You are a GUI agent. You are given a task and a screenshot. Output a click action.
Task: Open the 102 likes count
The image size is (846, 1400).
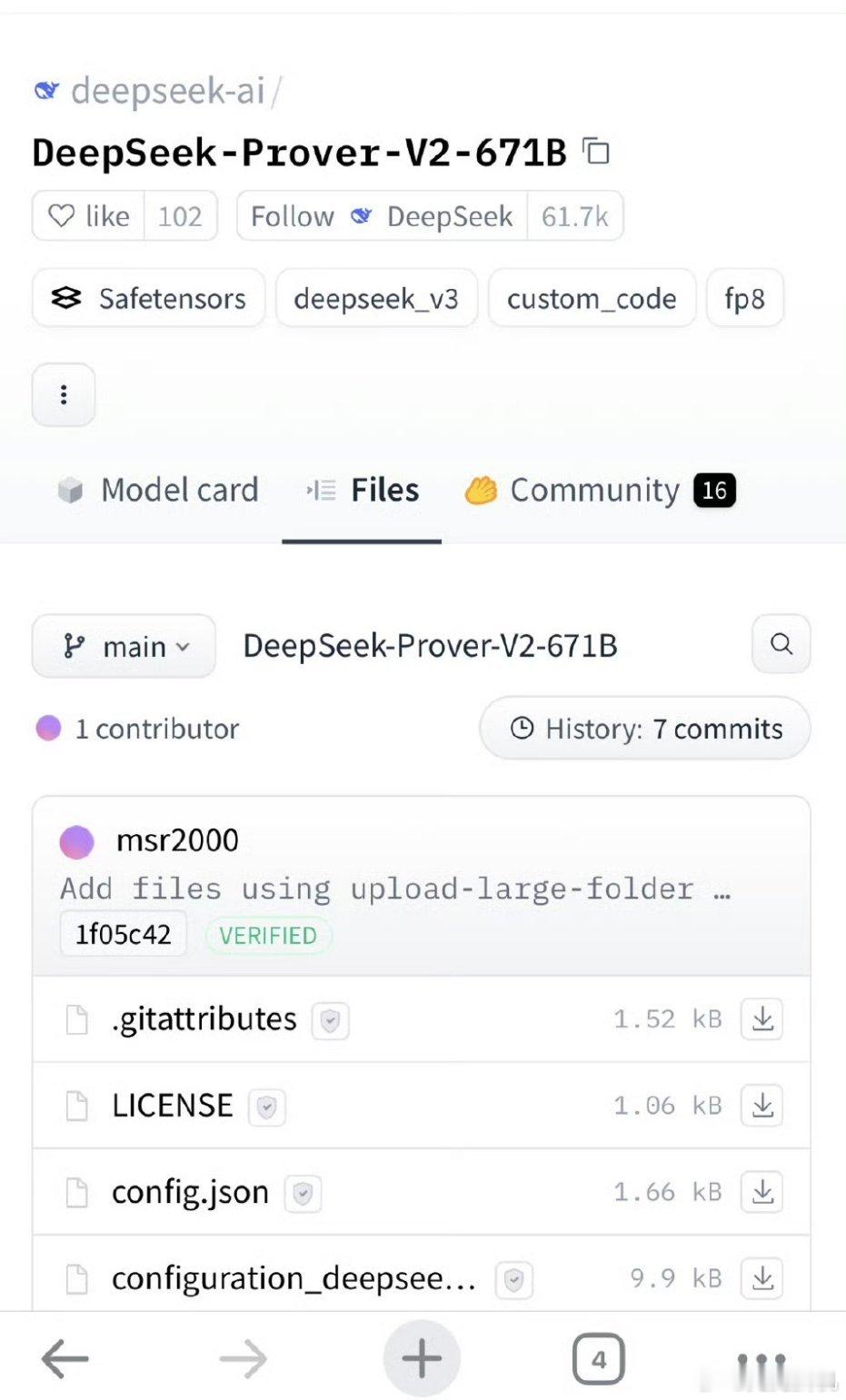click(180, 216)
